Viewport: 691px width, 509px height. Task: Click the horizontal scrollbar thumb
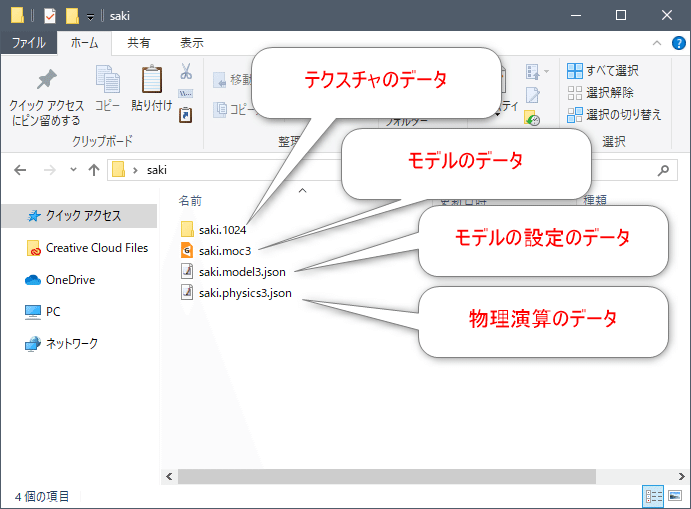(x=386, y=476)
